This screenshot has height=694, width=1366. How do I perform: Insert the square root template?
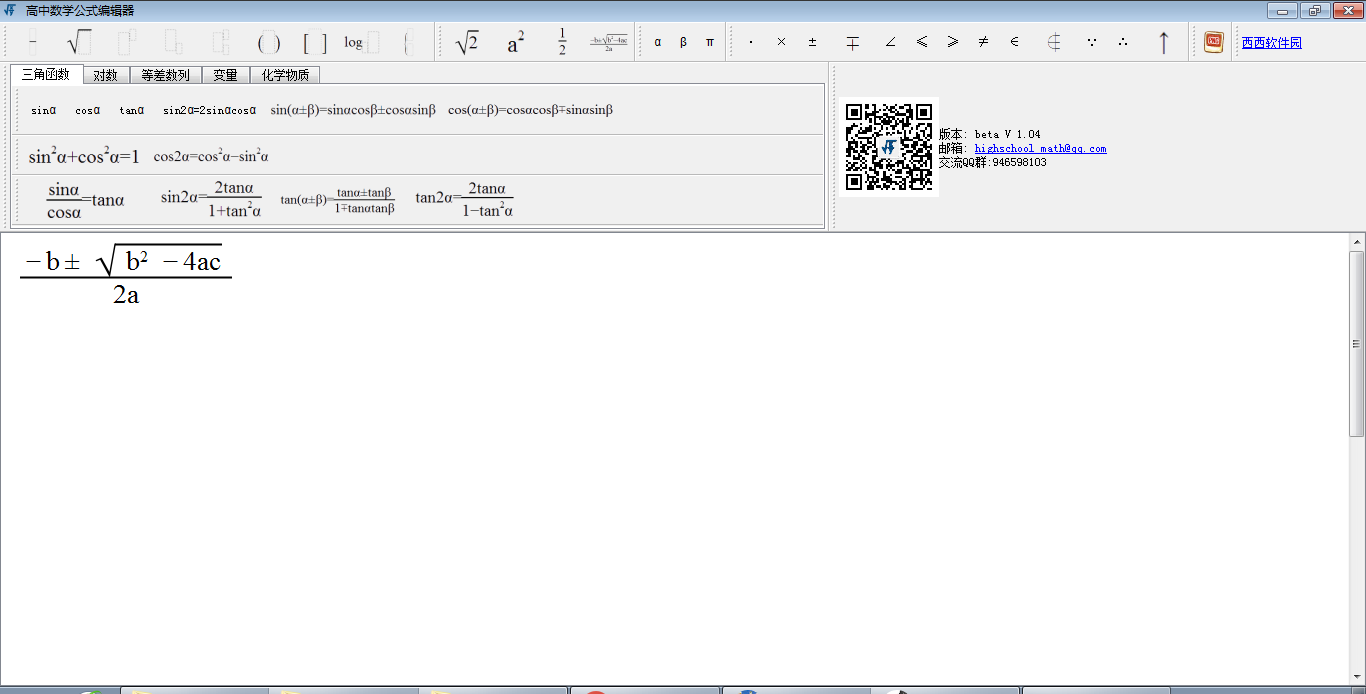point(78,43)
